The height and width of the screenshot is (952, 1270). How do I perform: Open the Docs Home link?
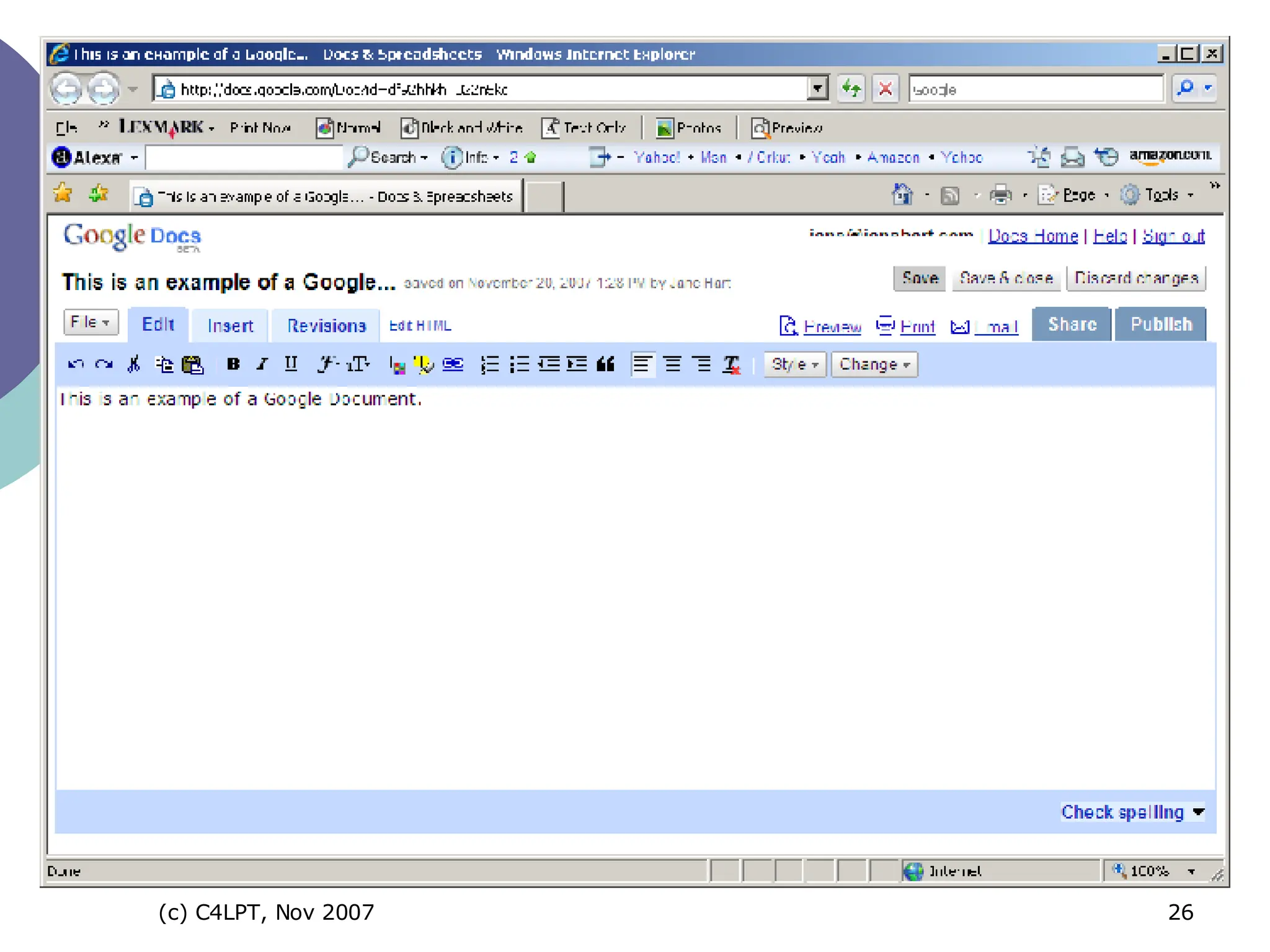click(x=1032, y=236)
